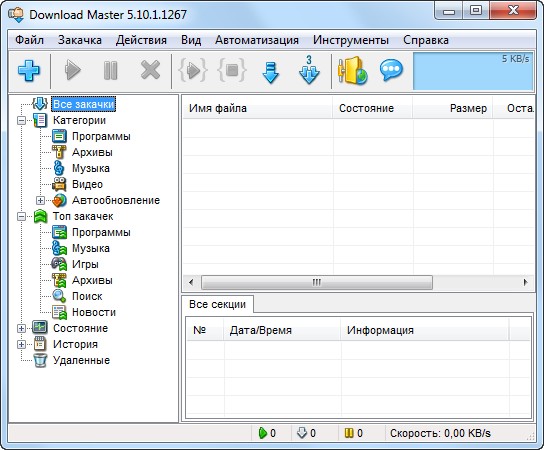Screen dimensions: 544x450
Task: Click the scrollbar right arrow
Action: [x=525, y=282]
